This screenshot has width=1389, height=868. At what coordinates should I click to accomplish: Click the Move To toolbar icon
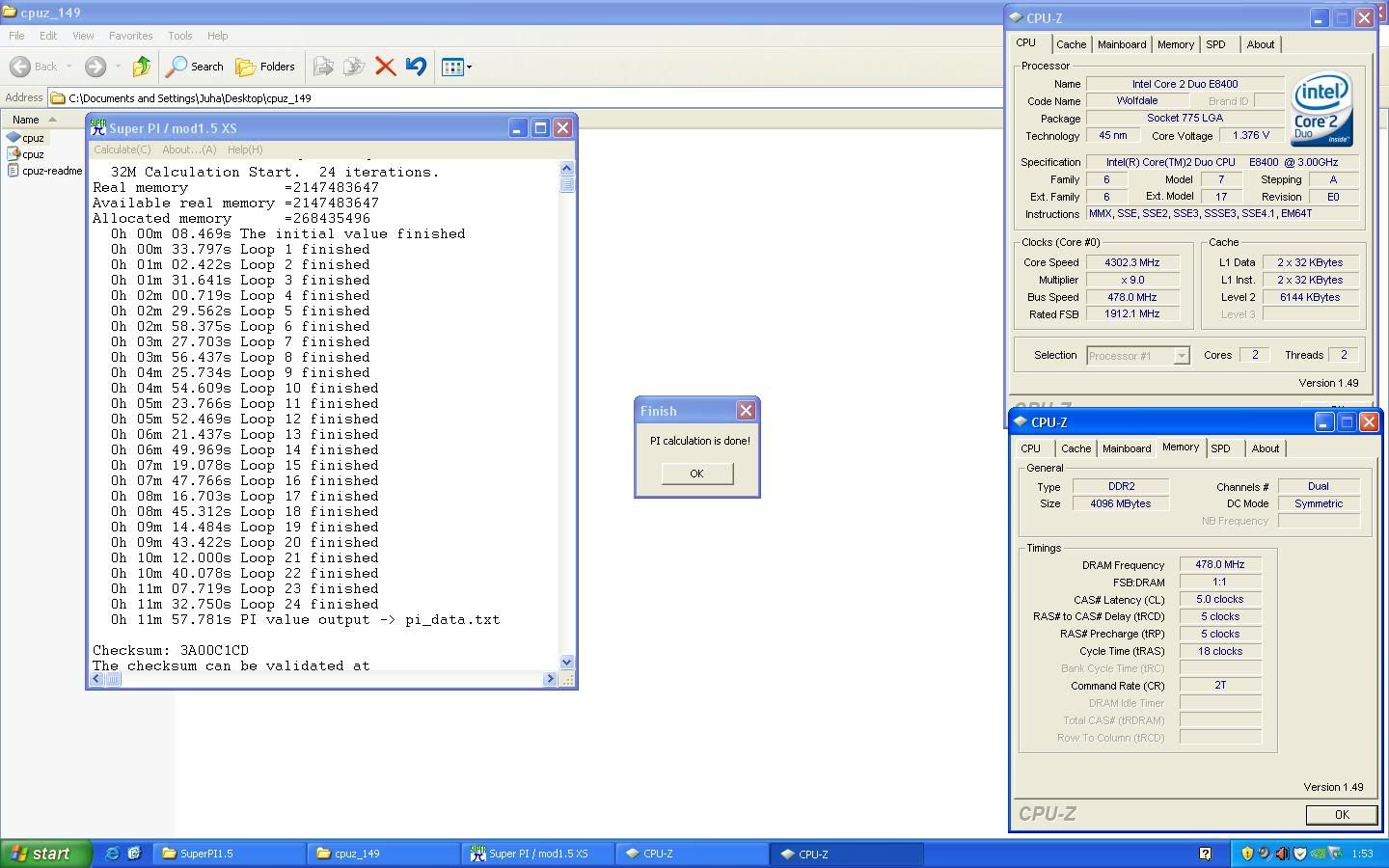[x=323, y=67]
